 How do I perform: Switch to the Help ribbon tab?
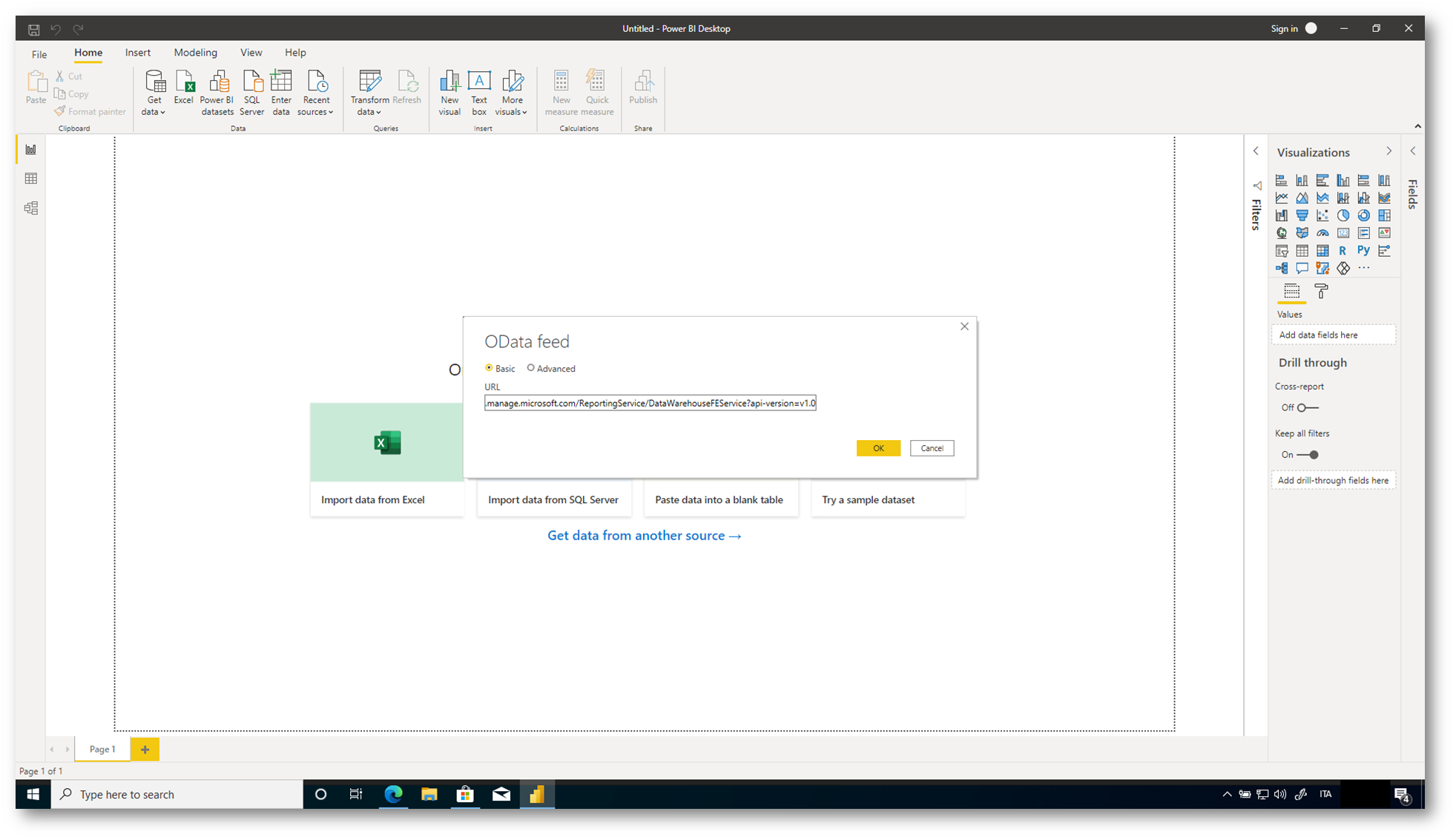295,53
